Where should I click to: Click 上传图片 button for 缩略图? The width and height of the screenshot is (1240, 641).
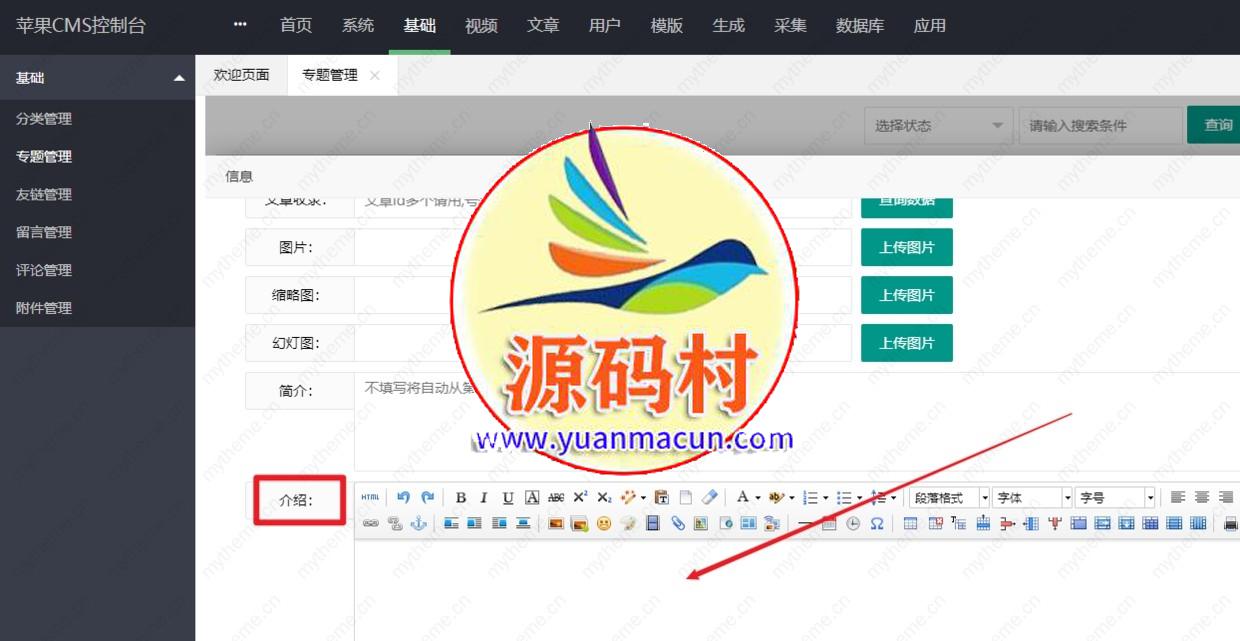[x=906, y=295]
